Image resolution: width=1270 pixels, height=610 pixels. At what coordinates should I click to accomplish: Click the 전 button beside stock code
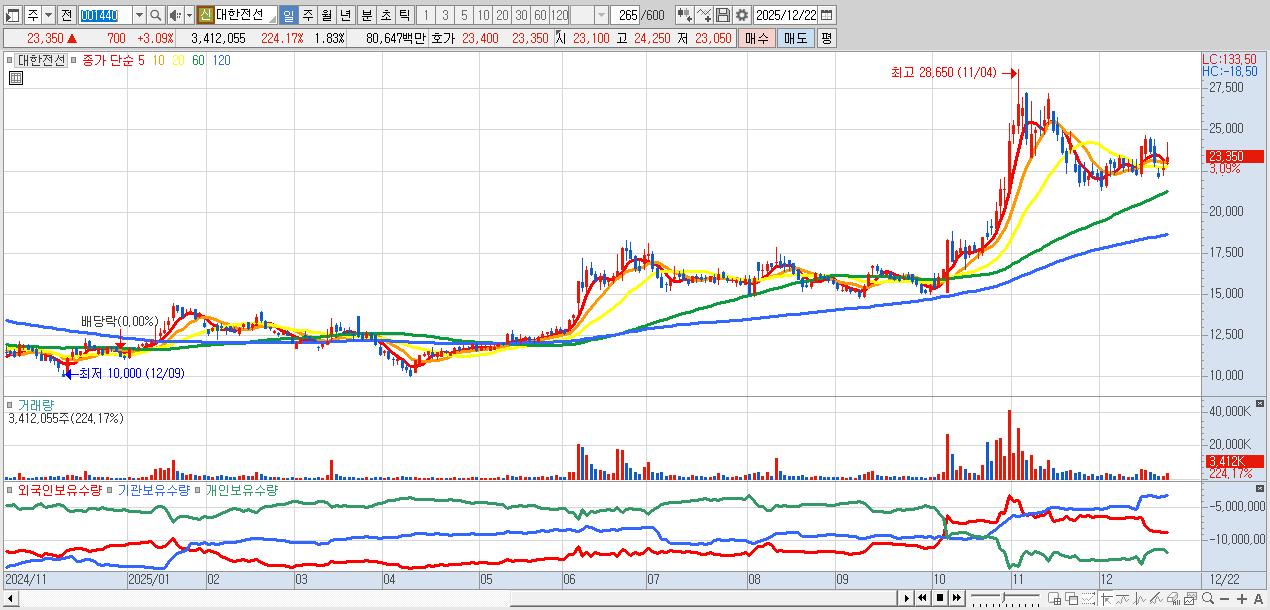coord(66,15)
